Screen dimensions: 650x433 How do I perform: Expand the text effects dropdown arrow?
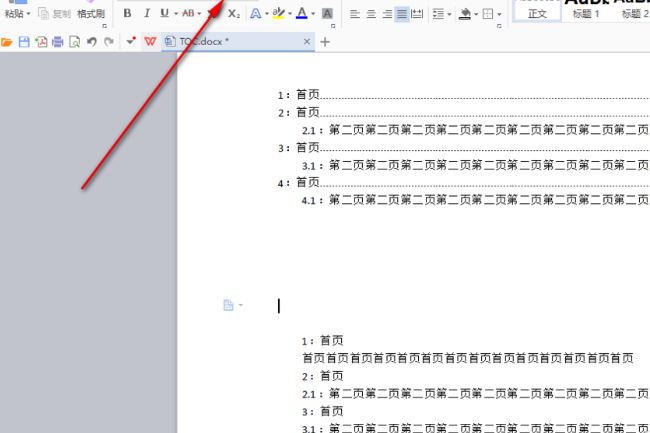(x=267, y=14)
